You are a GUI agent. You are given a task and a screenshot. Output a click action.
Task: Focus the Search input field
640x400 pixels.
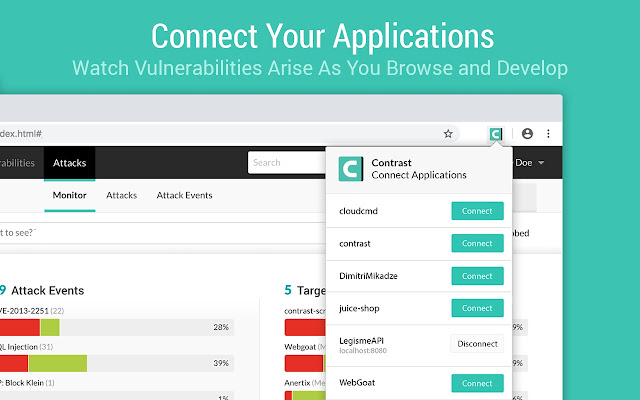287,162
